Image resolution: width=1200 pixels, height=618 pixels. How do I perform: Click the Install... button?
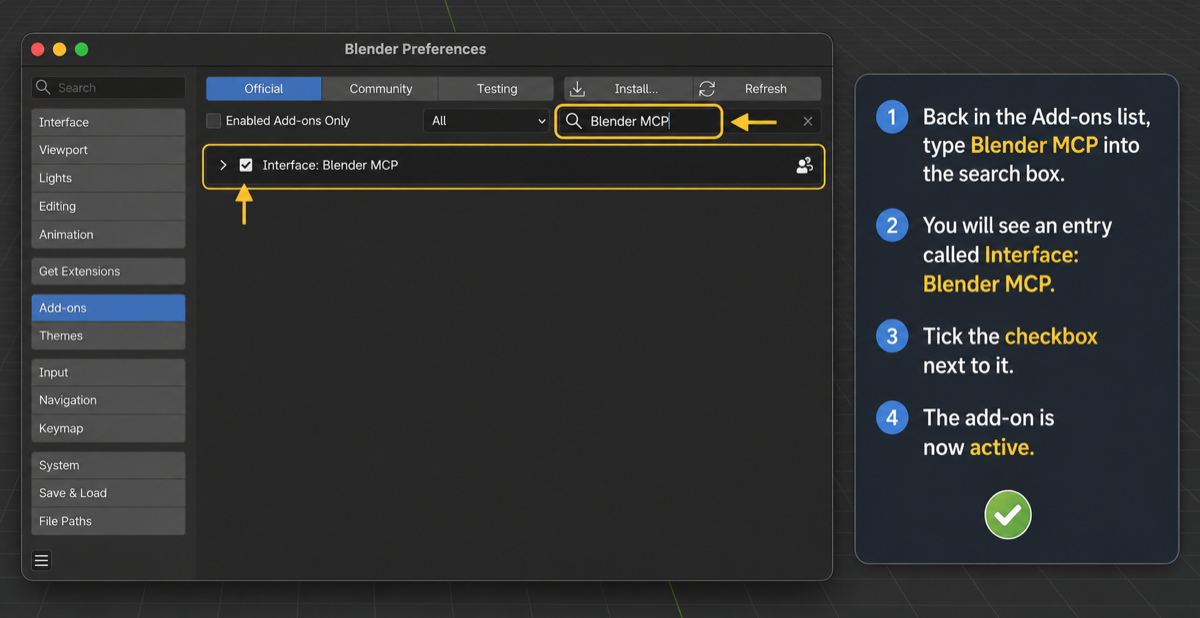pyautogui.click(x=627, y=88)
